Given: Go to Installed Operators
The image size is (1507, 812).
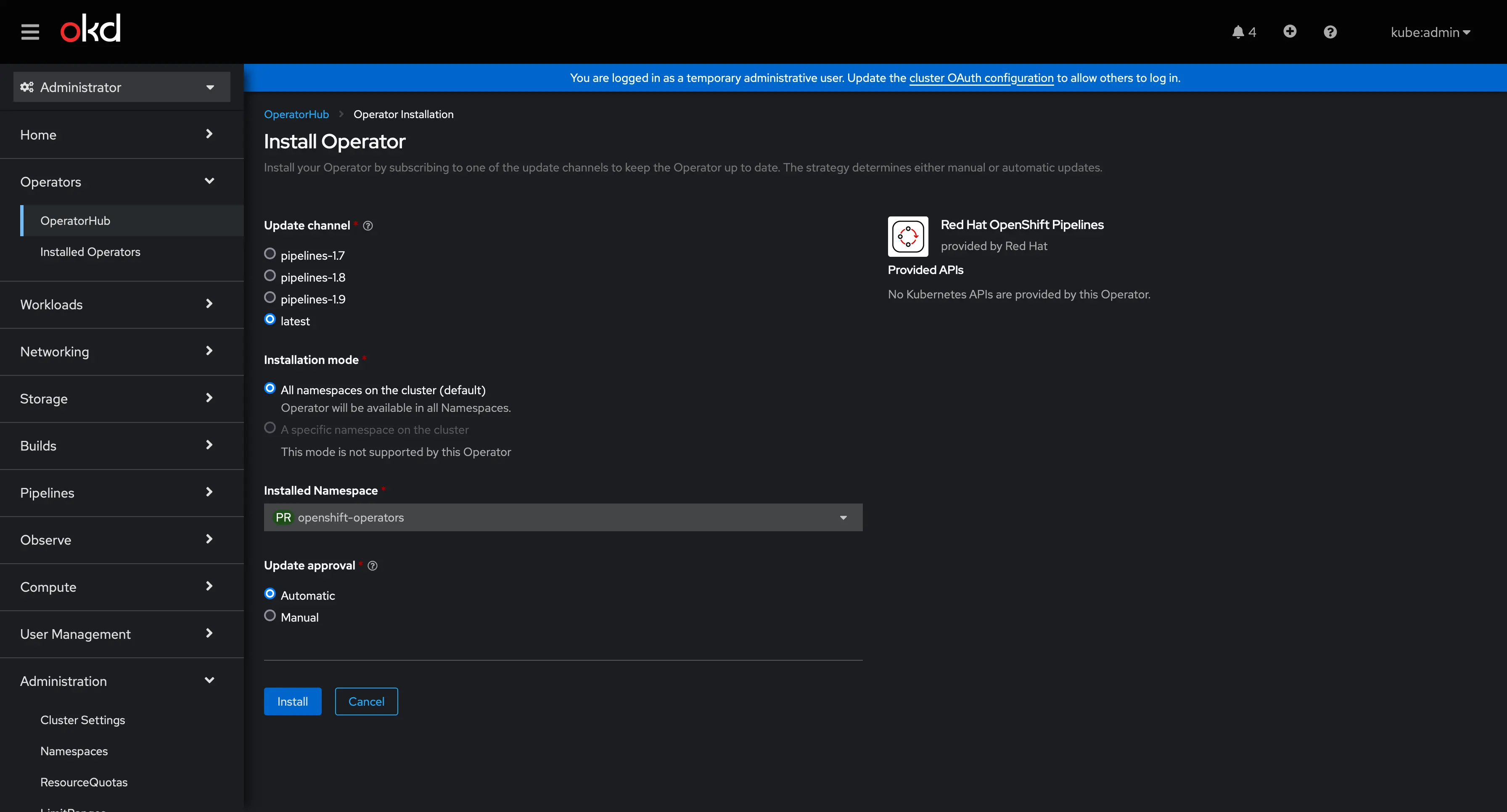Looking at the screenshot, I should (132, 252).
